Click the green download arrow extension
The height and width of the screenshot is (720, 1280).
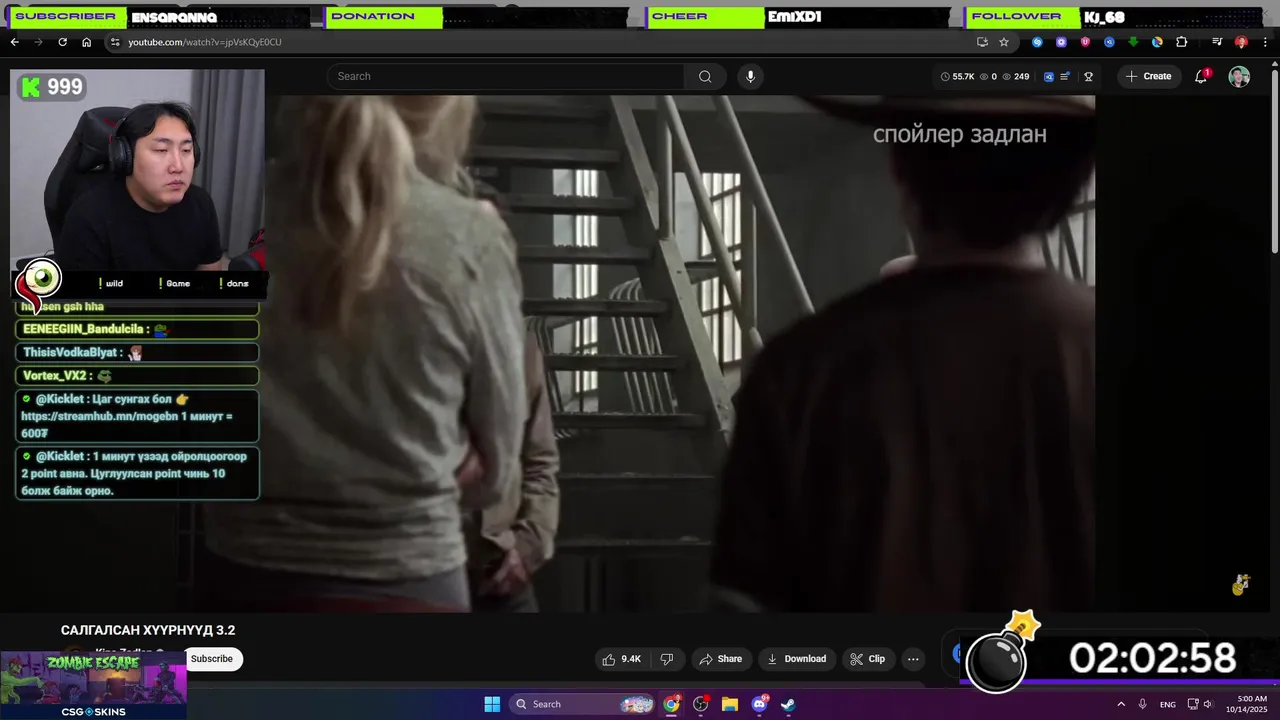(1133, 42)
